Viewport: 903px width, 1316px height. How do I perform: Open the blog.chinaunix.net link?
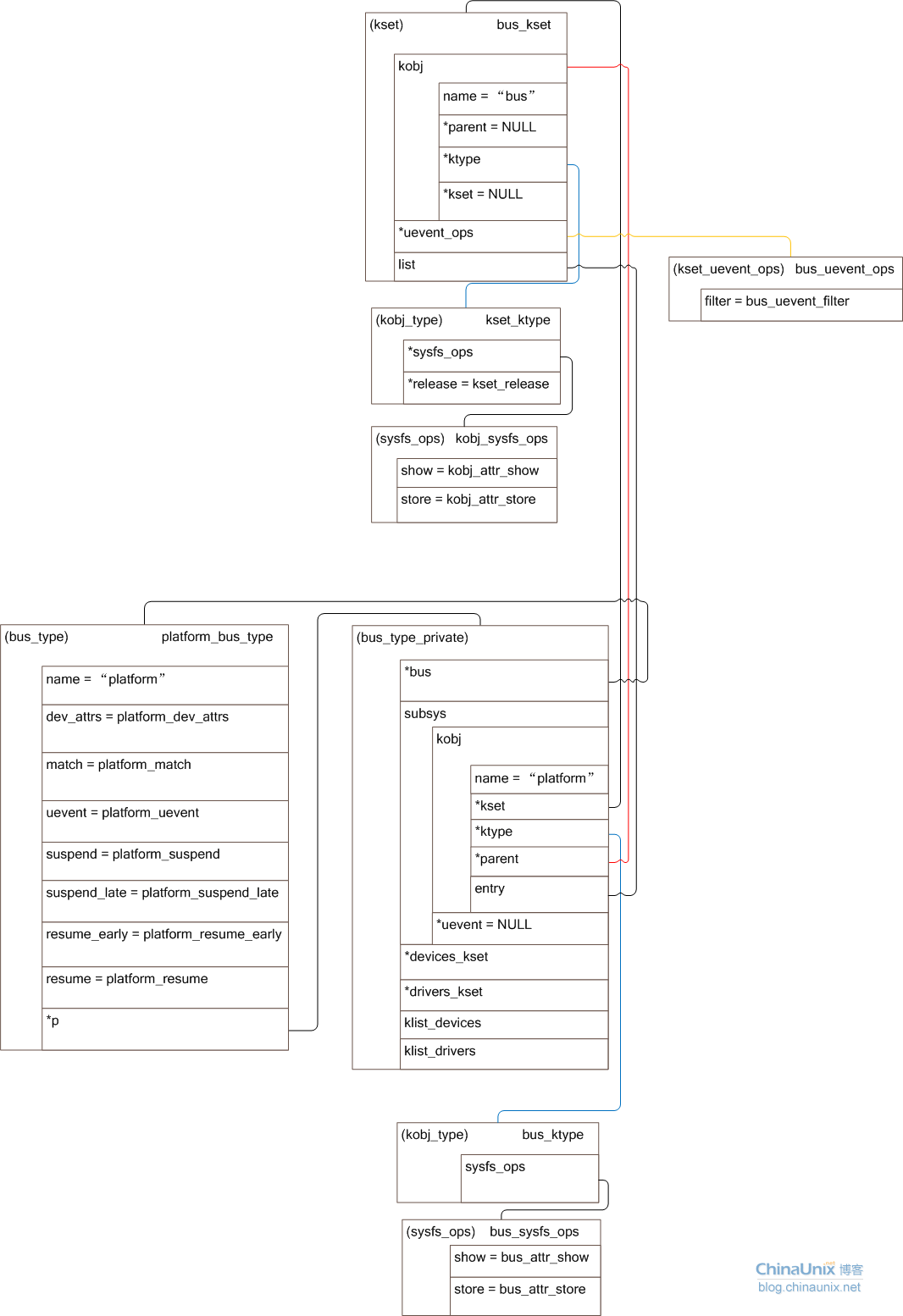coord(809,1287)
